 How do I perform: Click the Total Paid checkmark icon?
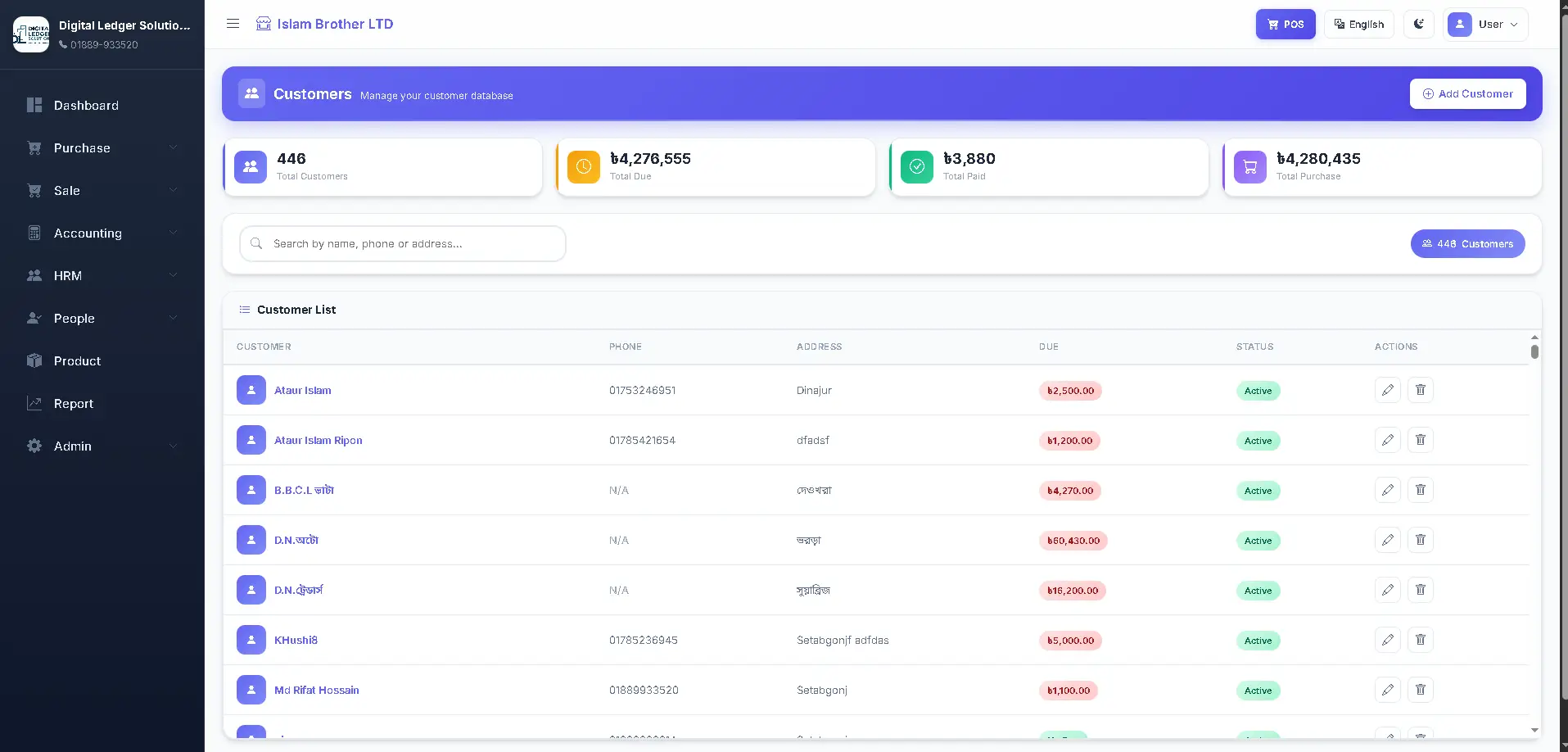917,167
